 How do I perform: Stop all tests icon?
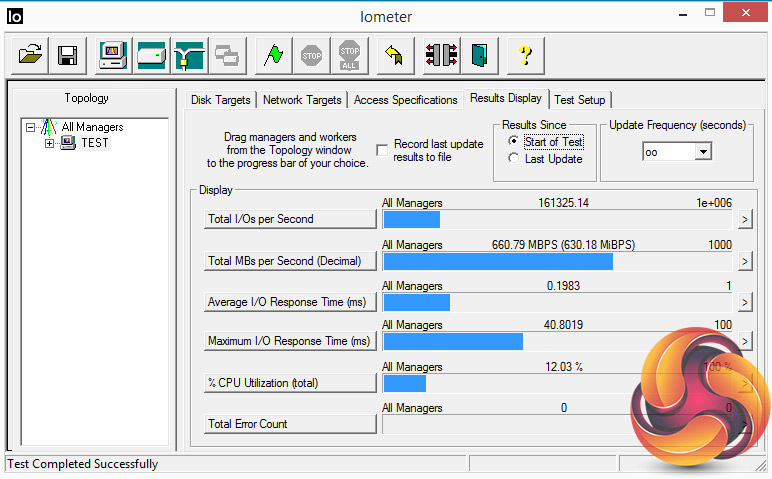click(x=349, y=55)
